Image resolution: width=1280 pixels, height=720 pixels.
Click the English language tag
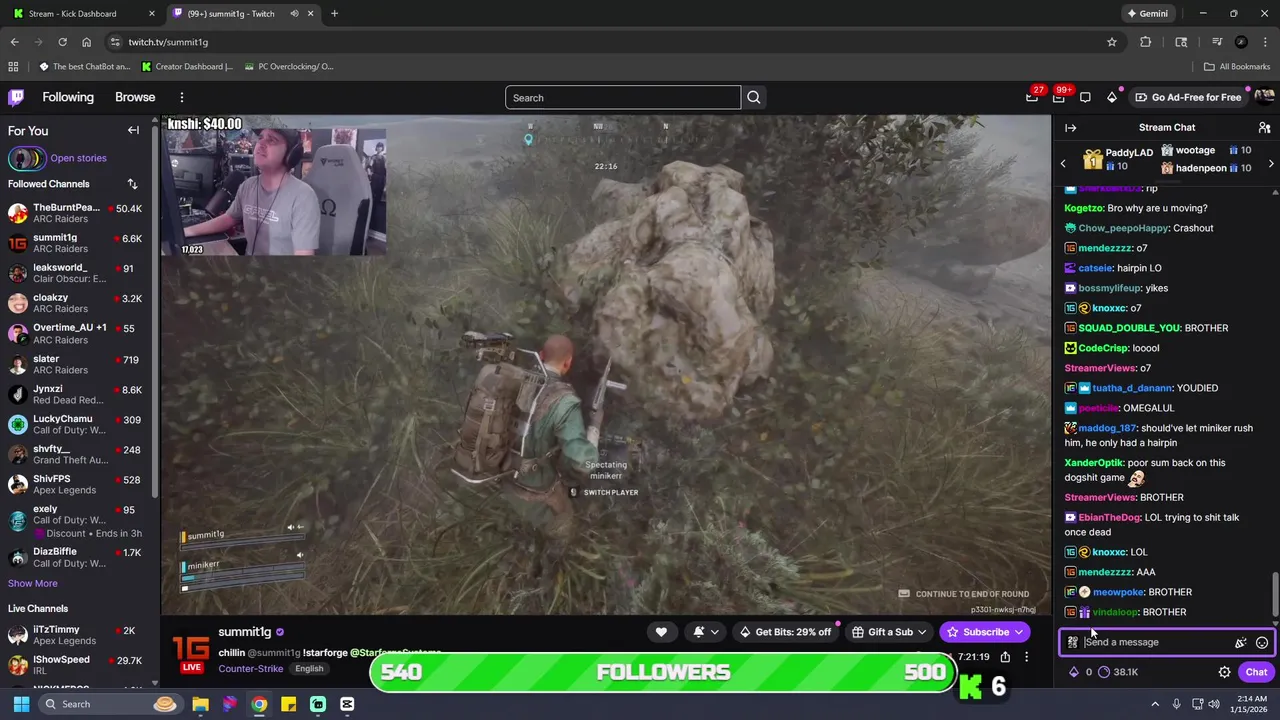pyautogui.click(x=309, y=669)
